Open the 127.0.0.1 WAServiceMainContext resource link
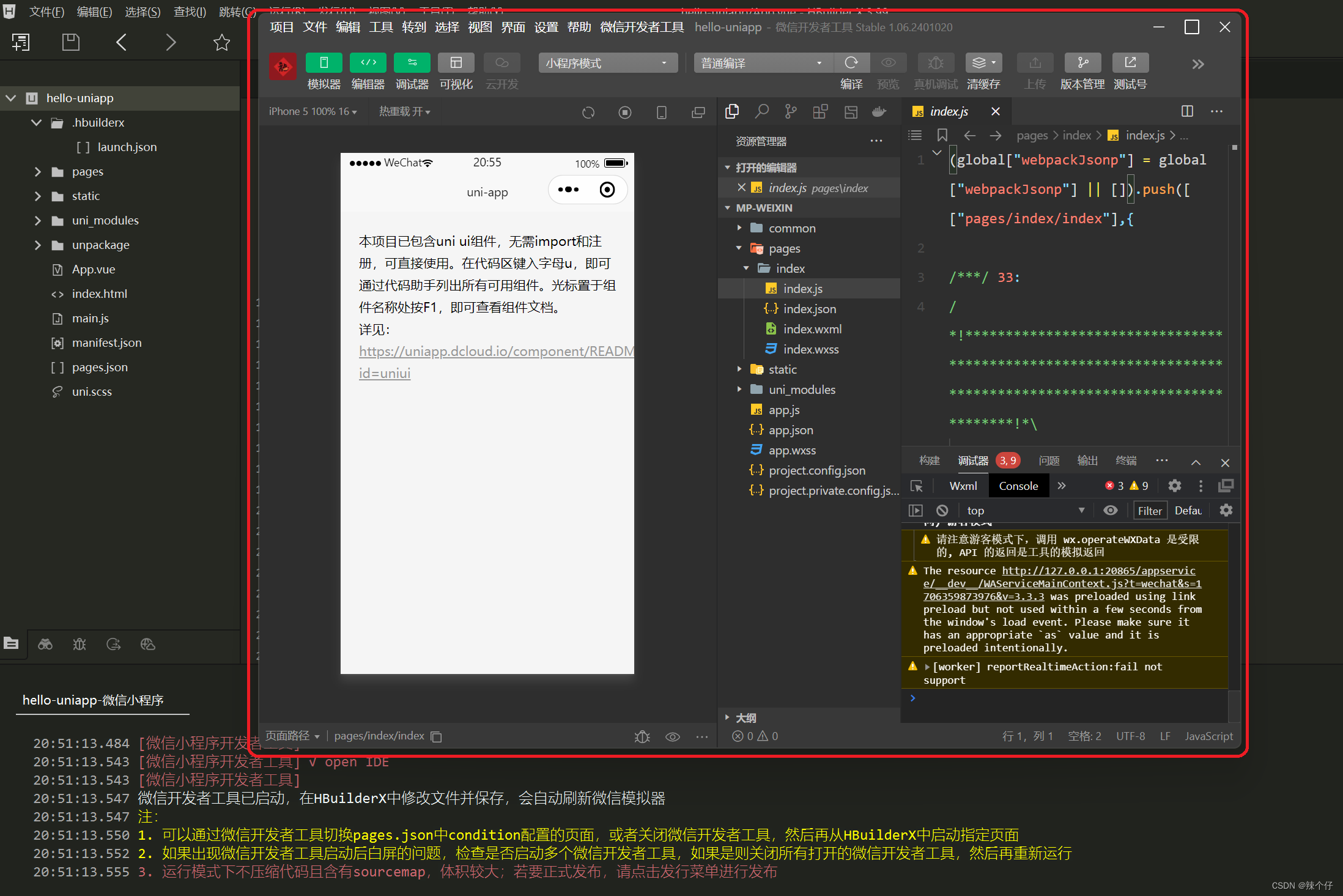 (x=1062, y=583)
